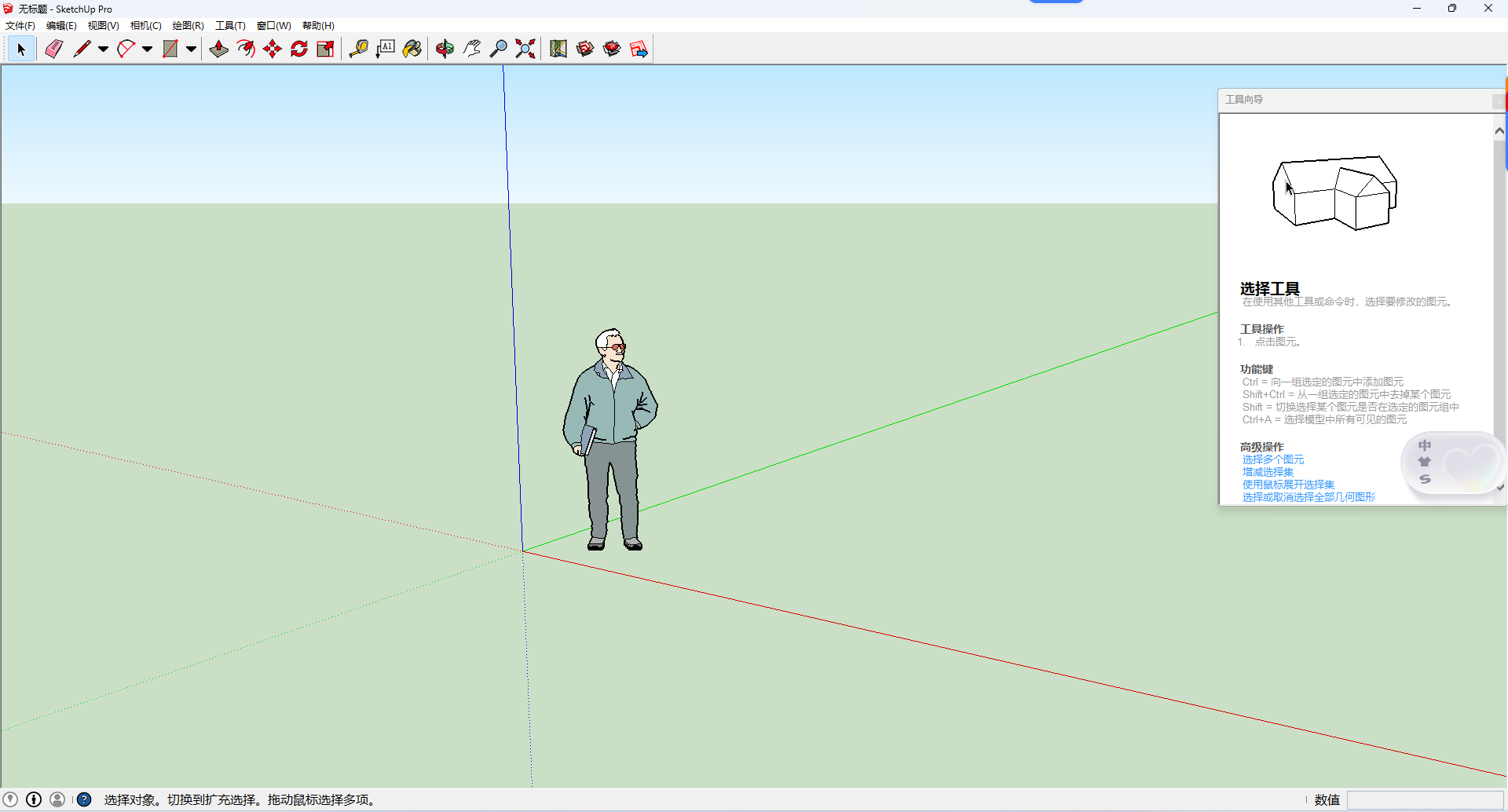This screenshot has width=1508, height=812.
Task: Activate the Push/Pull tool
Action: point(218,48)
